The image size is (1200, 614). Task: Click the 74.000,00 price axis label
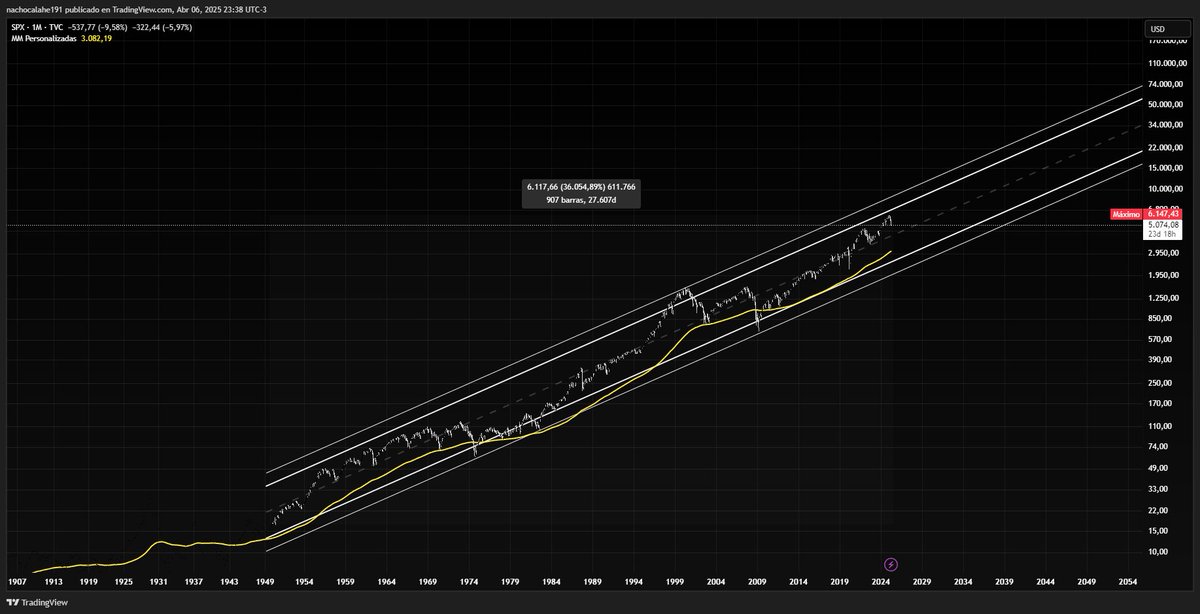[1166, 84]
